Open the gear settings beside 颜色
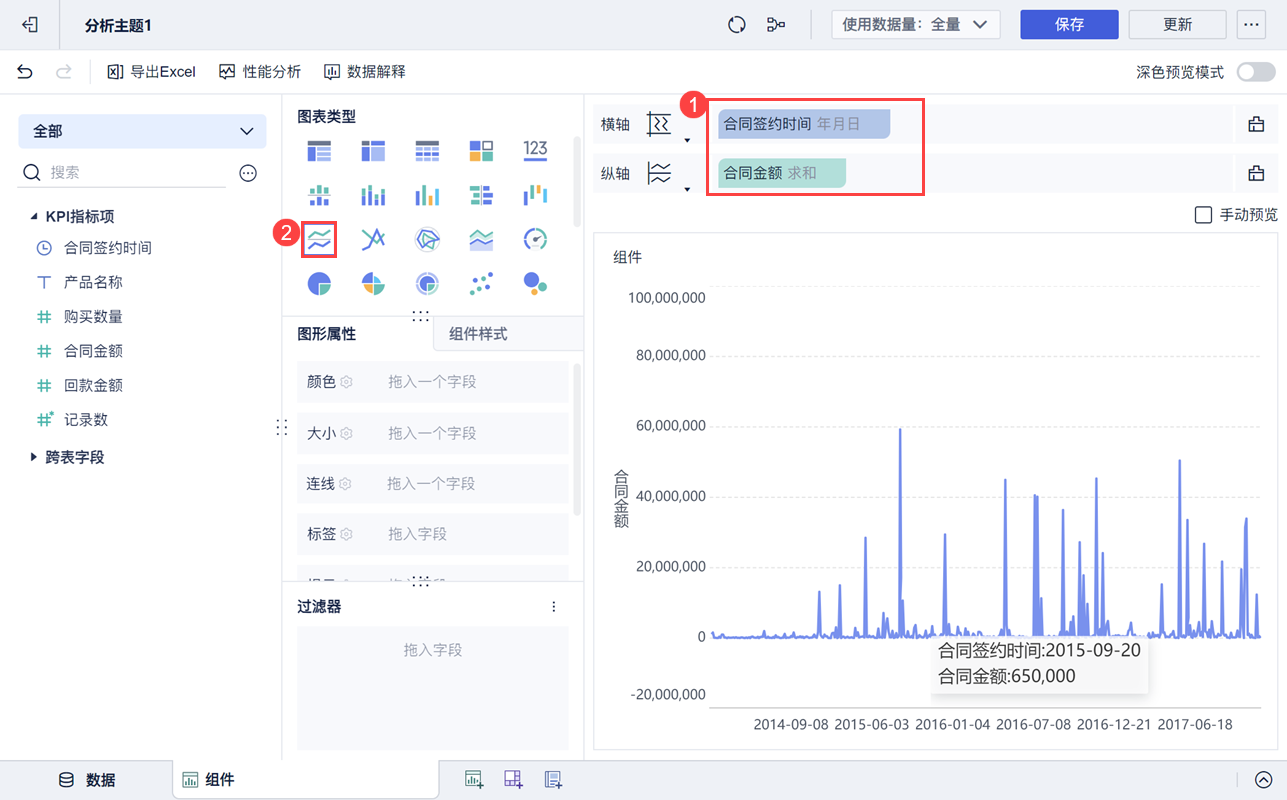The image size is (1287, 800). click(346, 382)
